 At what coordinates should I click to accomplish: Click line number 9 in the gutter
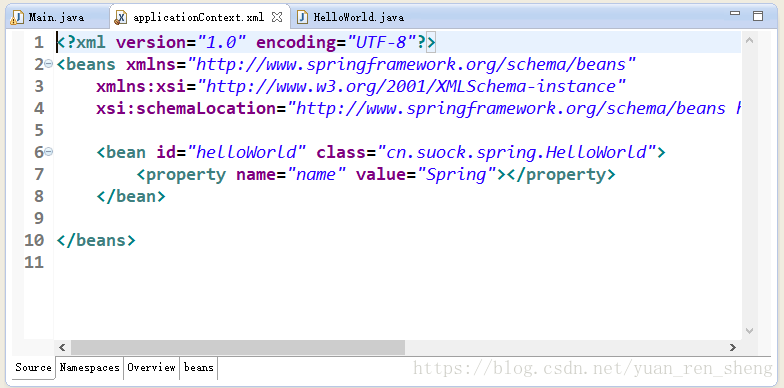tap(38, 218)
